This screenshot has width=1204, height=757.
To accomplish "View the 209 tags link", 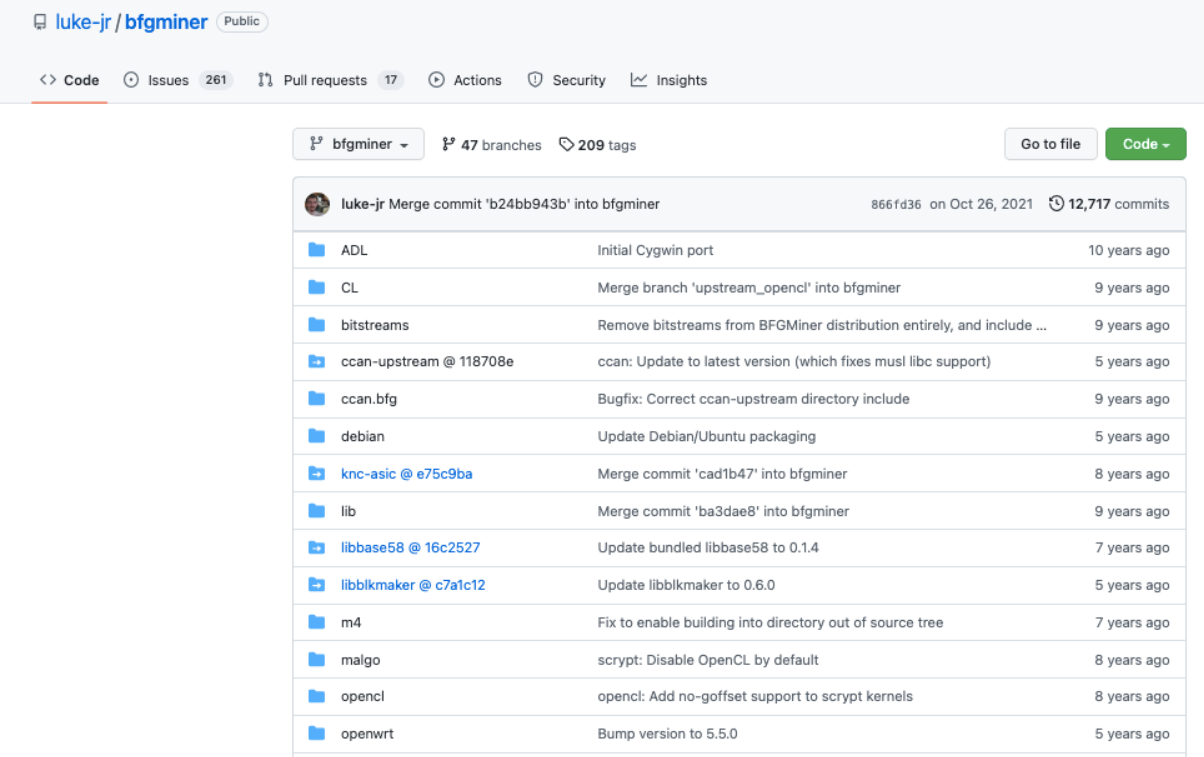I will [597, 145].
